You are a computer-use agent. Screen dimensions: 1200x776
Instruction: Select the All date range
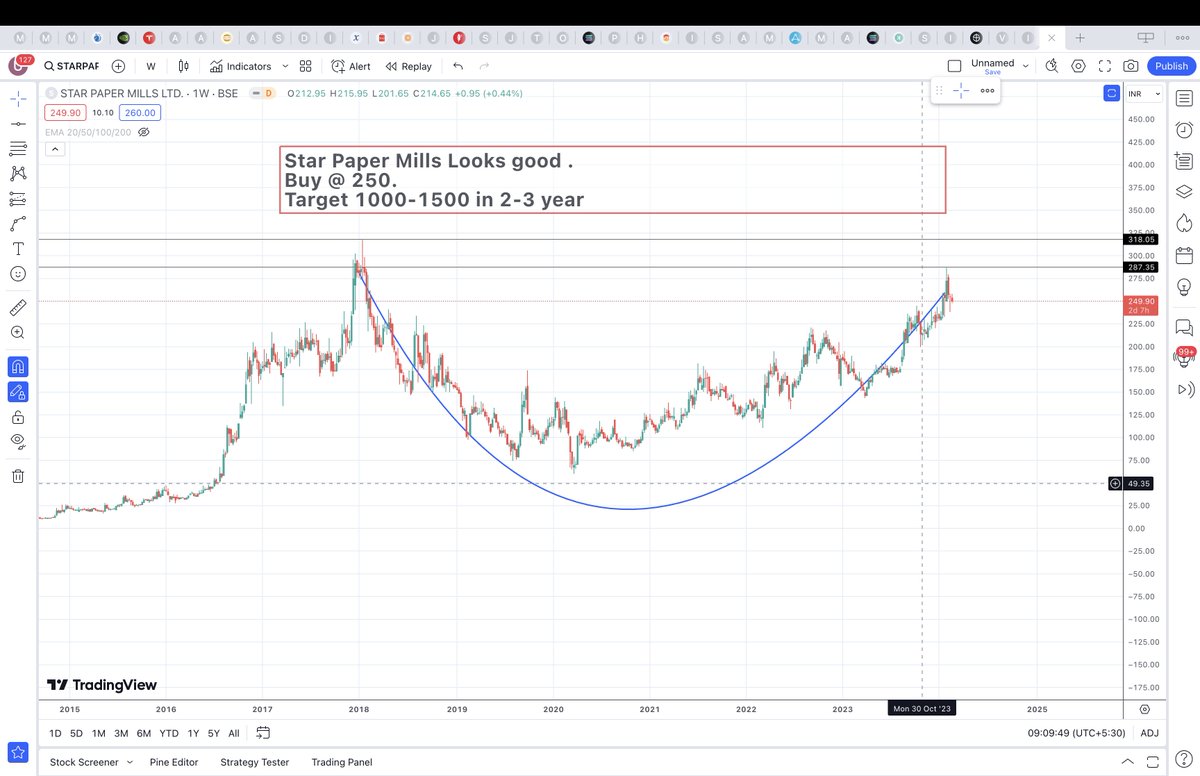tap(234, 733)
